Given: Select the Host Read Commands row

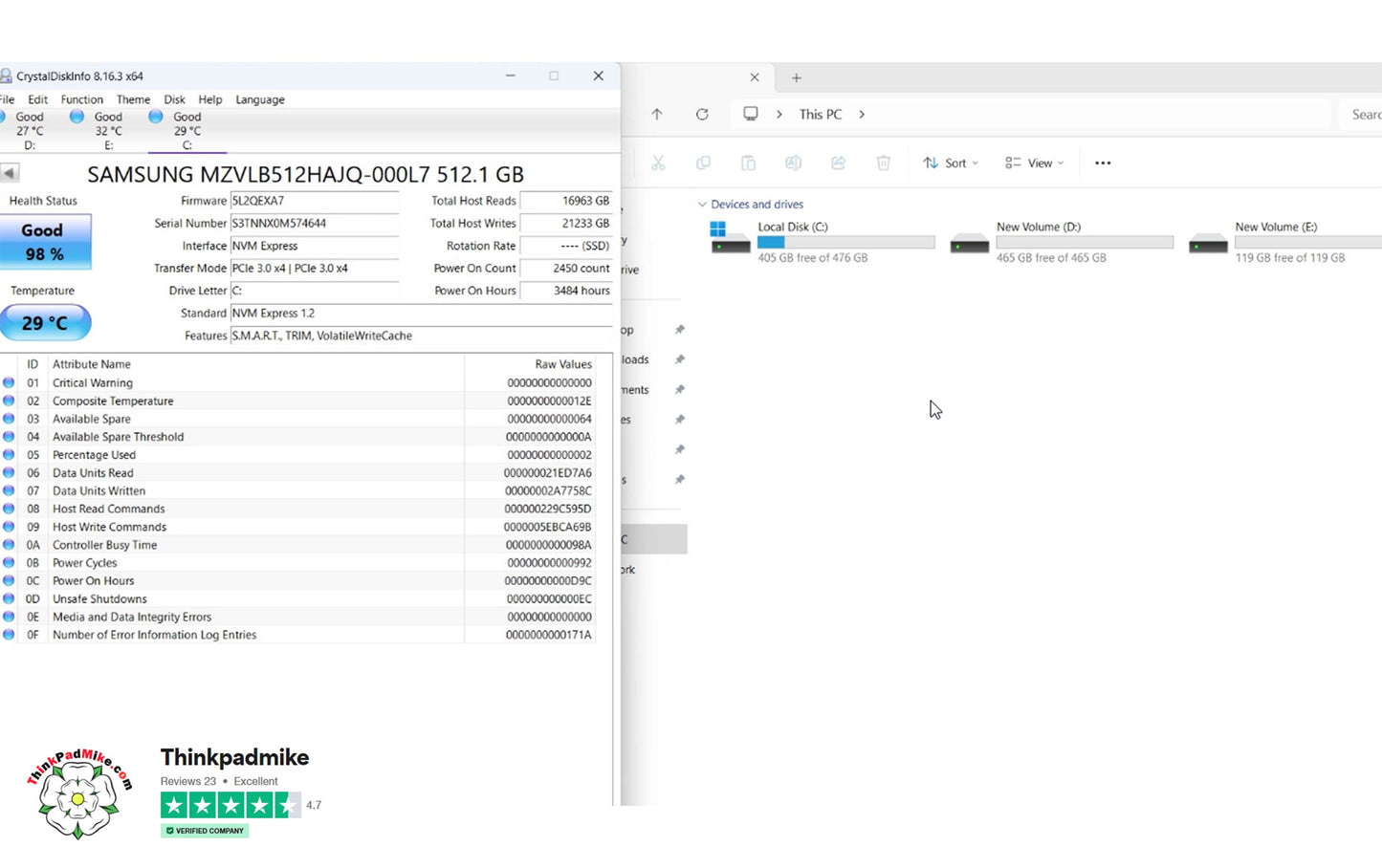Looking at the screenshot, I should pos(298,509).
